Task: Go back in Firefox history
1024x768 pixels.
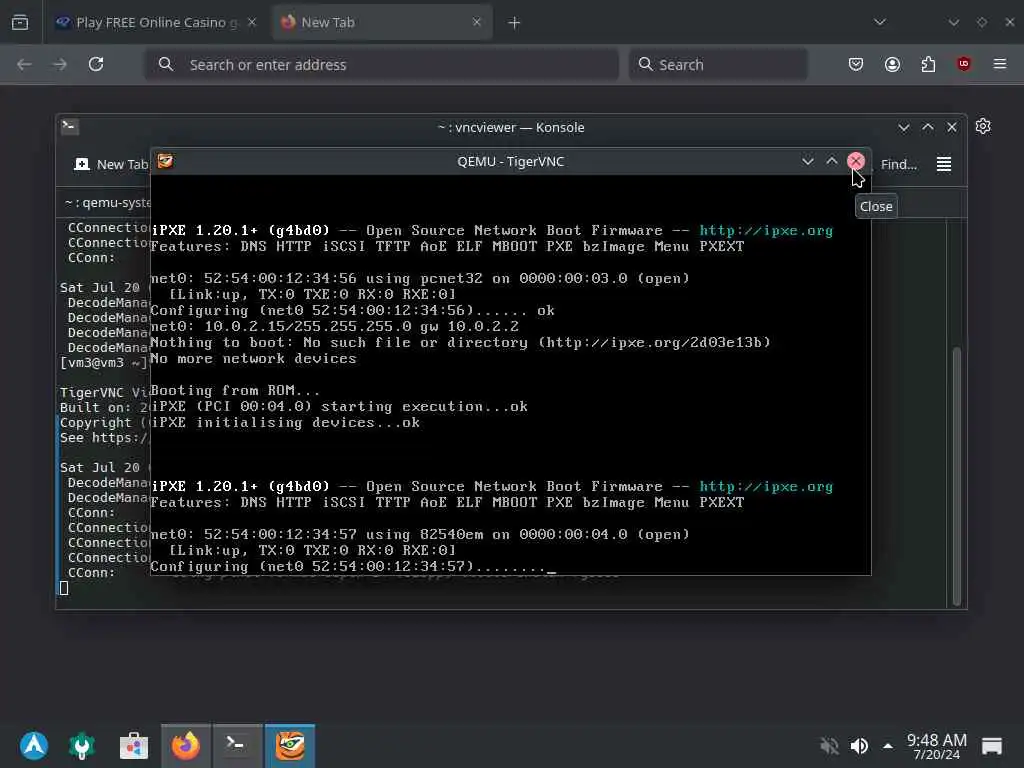Action: (24, 64)
